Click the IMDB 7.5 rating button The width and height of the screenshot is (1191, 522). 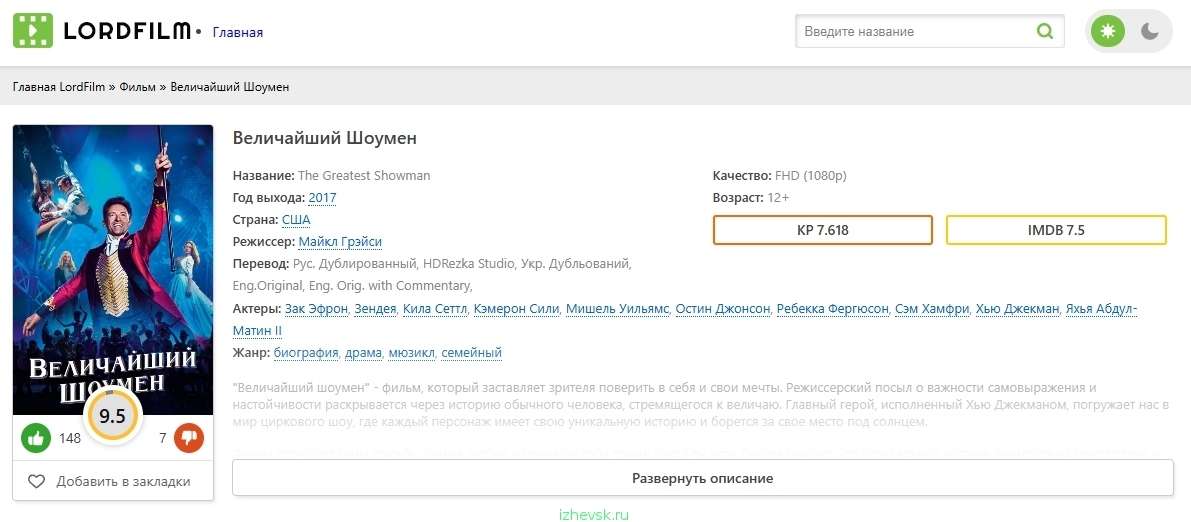(x=1056, y=230)
